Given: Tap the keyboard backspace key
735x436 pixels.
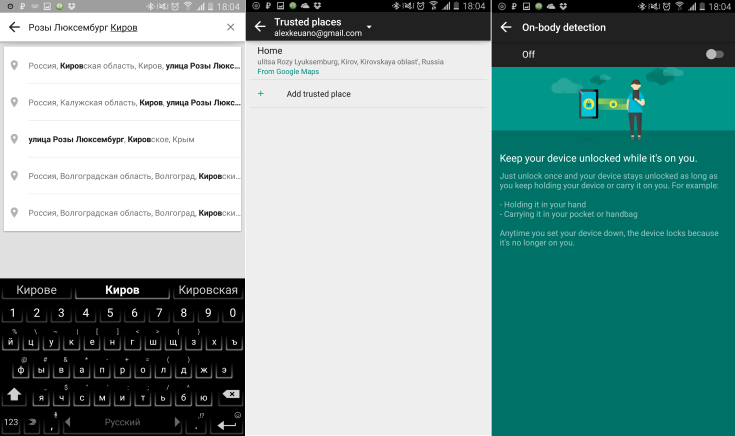Looking at the screenshot, I should 231,395.
